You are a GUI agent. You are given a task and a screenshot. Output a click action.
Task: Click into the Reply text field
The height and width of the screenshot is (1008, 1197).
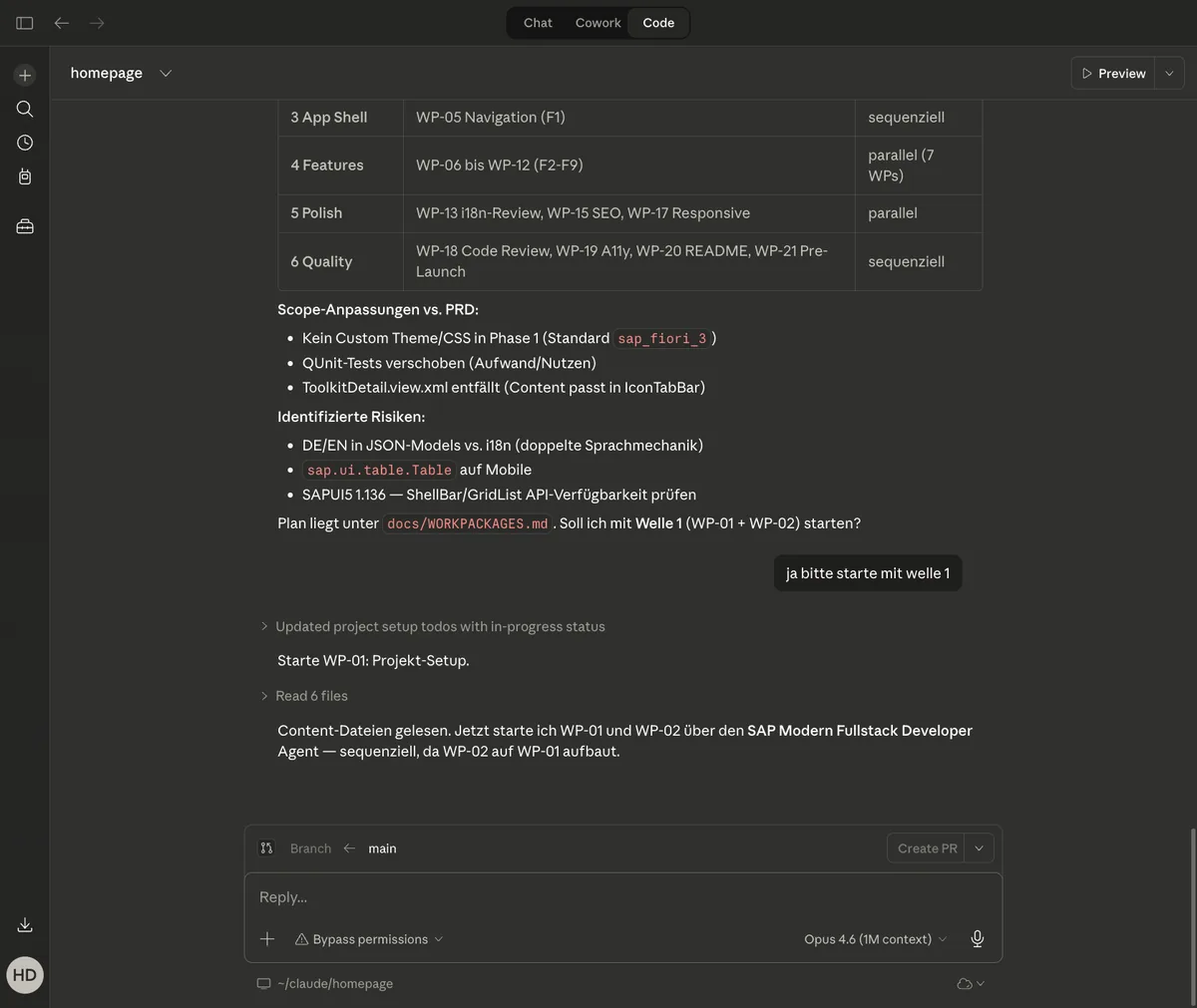pos(618,897)
